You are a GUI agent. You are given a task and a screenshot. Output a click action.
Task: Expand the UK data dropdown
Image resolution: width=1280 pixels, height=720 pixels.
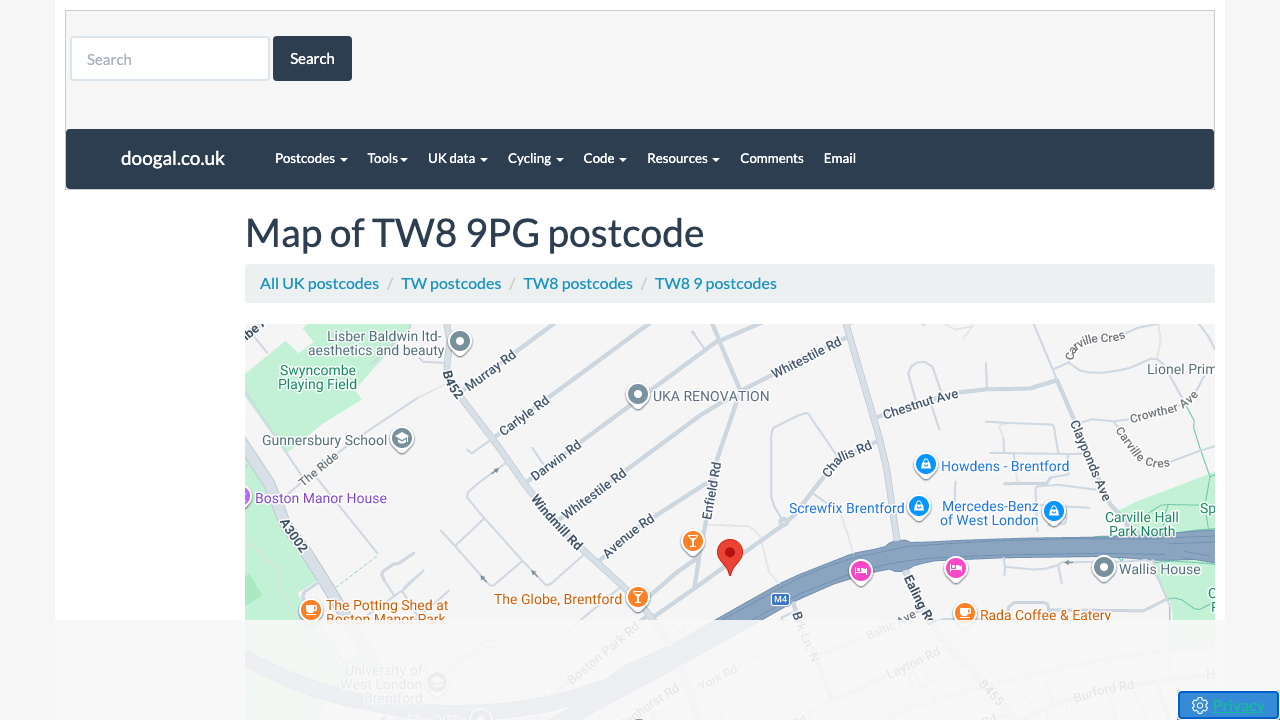[457, 158]
